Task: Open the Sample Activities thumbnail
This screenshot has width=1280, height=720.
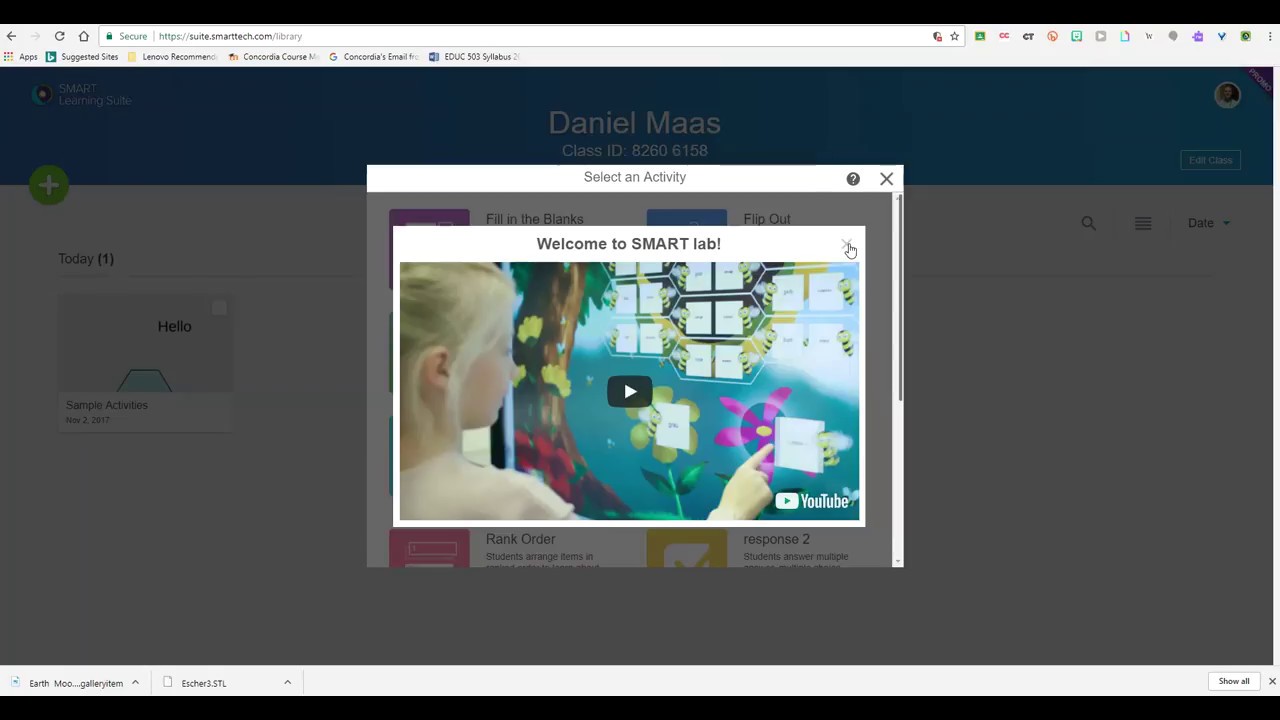Action: [x=145, y=345]
